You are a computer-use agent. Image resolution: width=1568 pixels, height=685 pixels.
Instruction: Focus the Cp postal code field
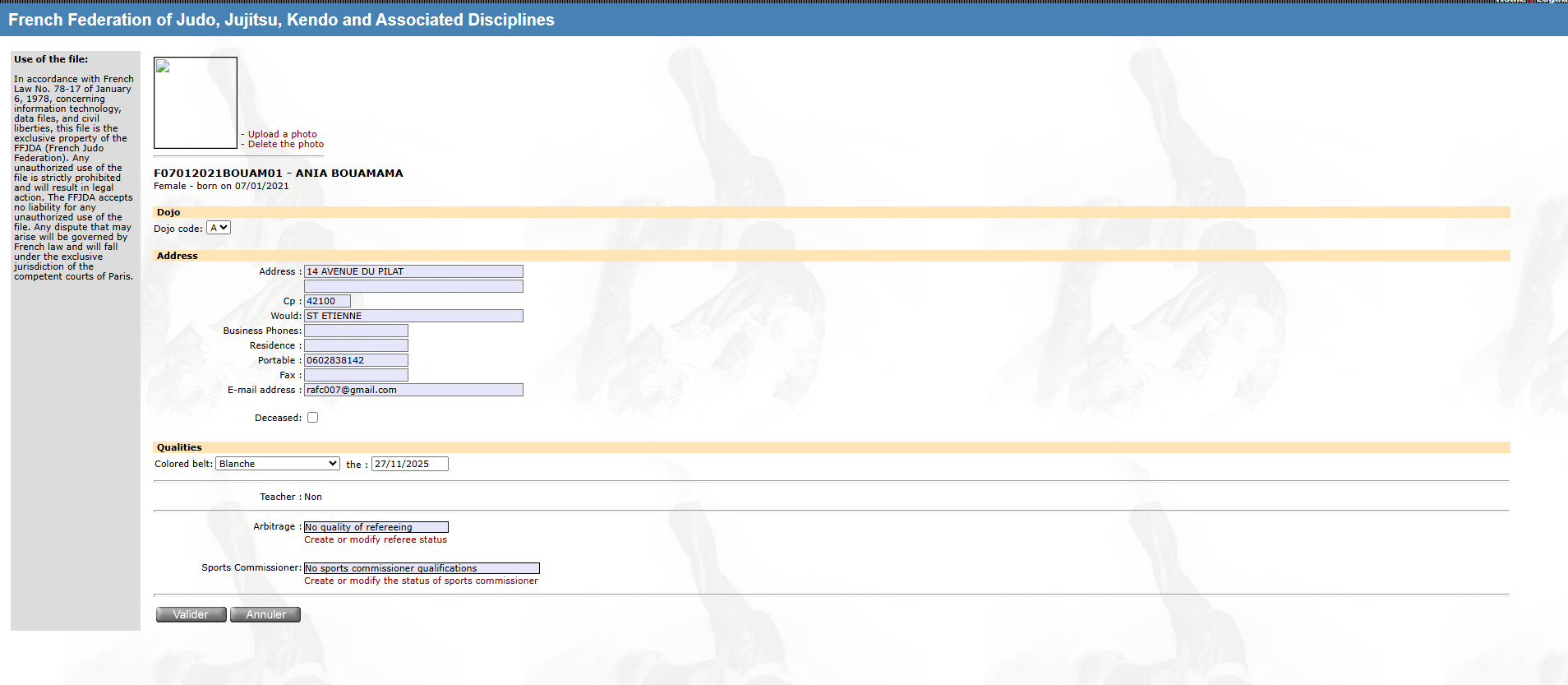[x=327, y=301]
